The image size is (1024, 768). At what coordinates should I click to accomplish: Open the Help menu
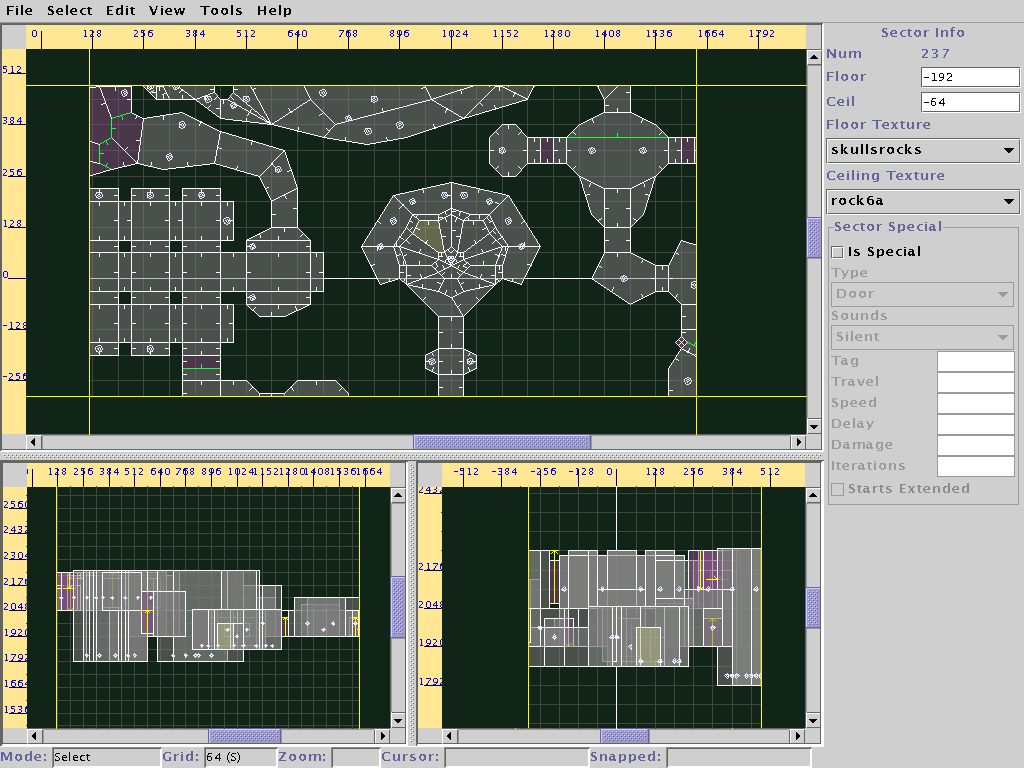coord(274,11)
